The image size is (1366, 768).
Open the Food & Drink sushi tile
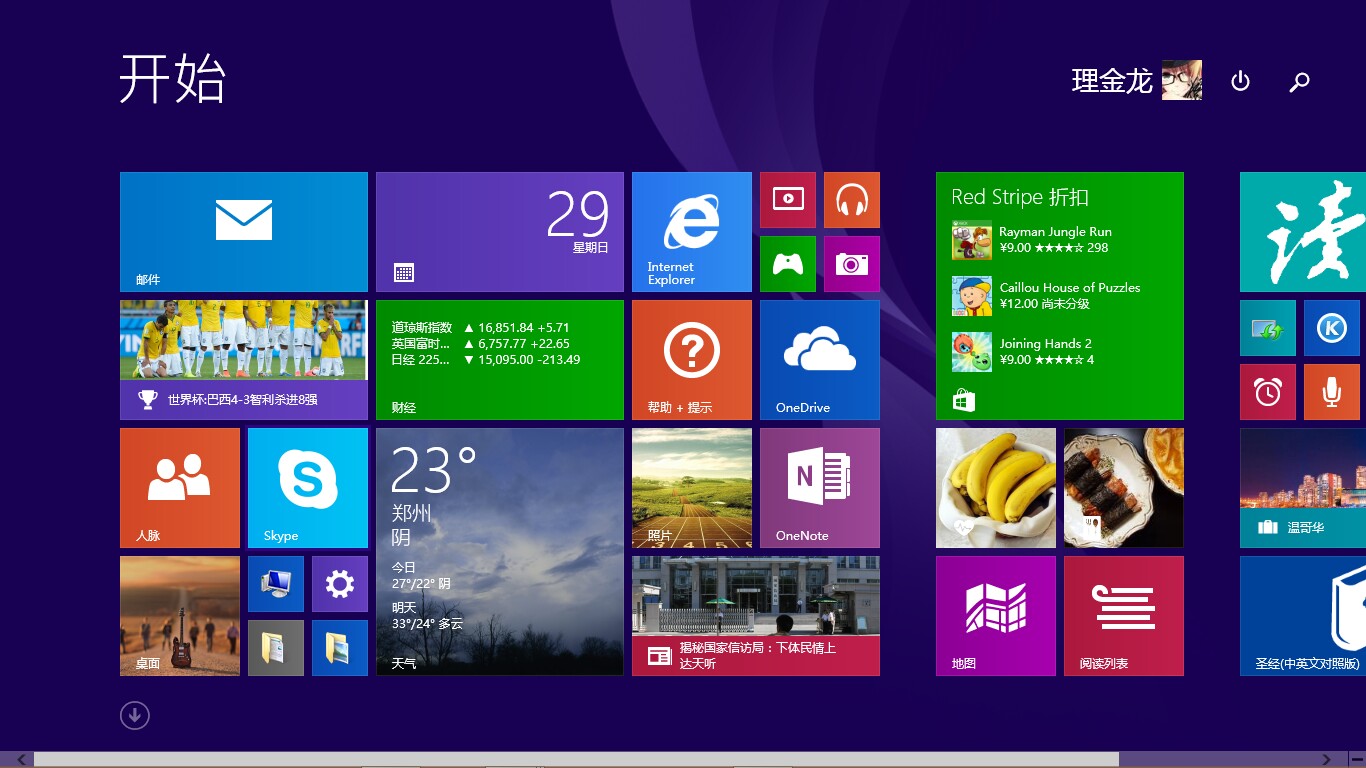(1124, 488)
